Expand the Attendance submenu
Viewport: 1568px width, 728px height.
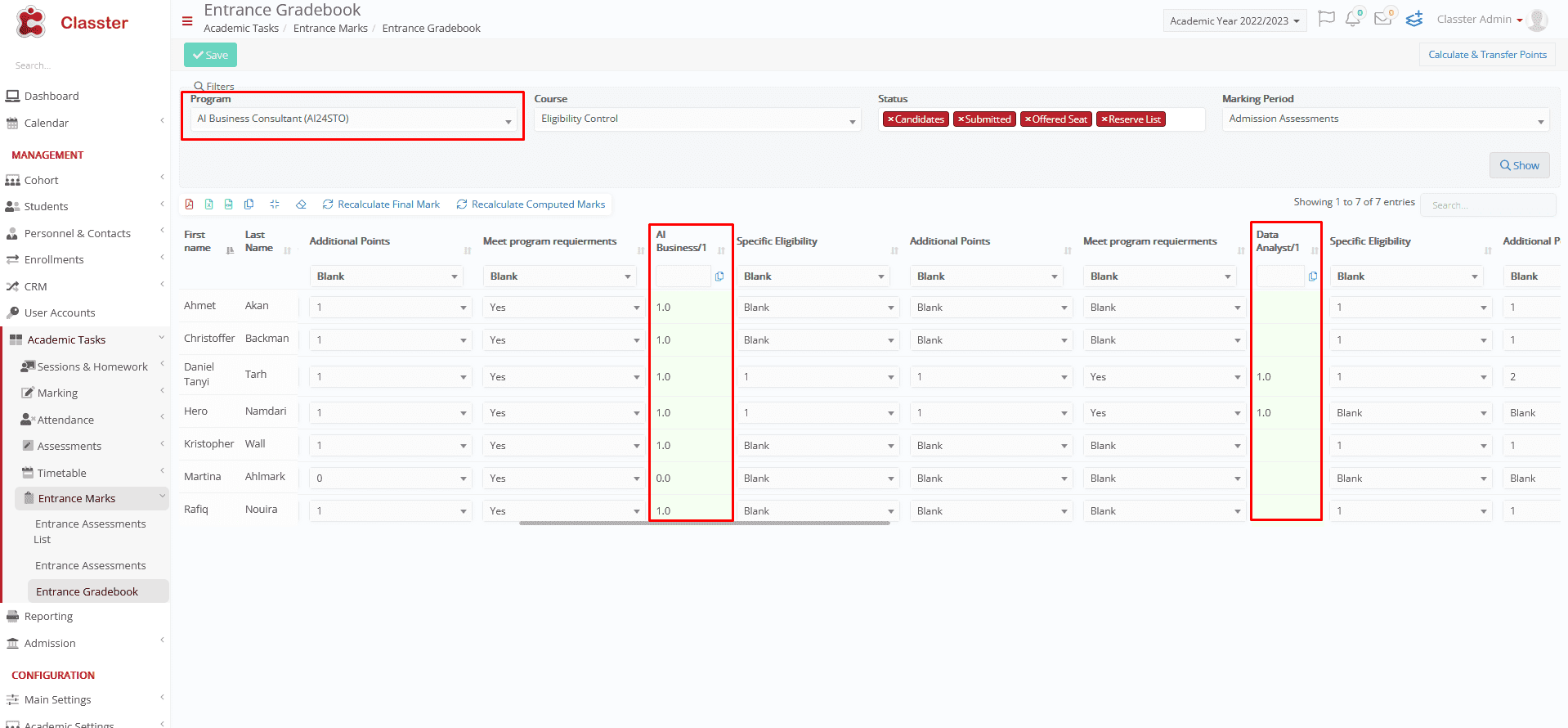point(92,420)
